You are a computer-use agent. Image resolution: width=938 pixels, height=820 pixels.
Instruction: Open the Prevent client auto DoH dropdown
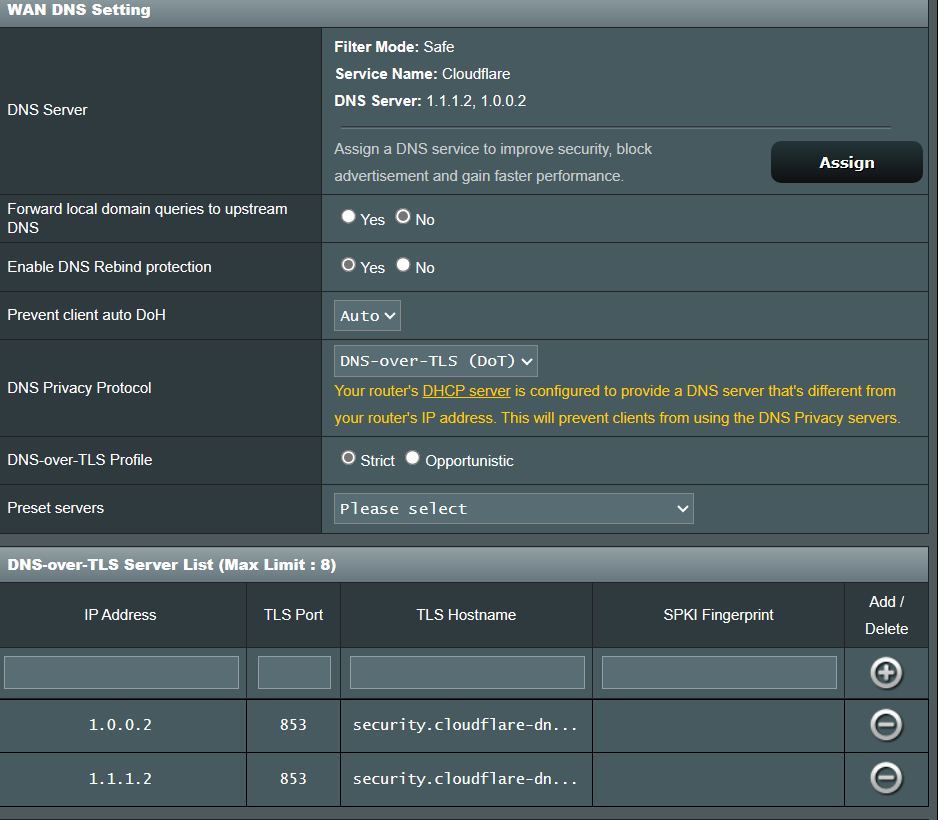(367, 315)
